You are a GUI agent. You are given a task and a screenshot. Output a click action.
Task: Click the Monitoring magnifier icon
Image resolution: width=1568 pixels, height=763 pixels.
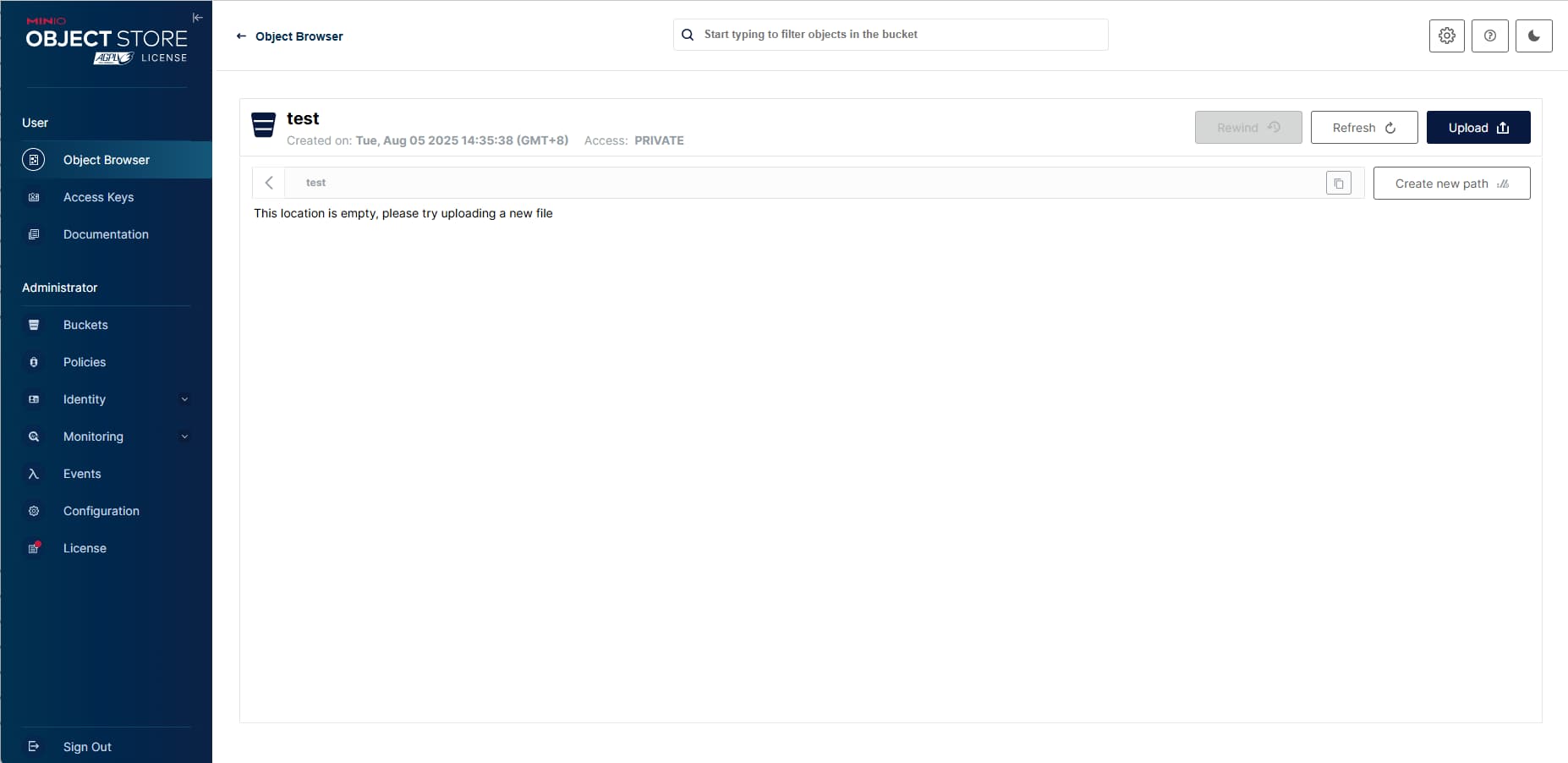point(34,436)
